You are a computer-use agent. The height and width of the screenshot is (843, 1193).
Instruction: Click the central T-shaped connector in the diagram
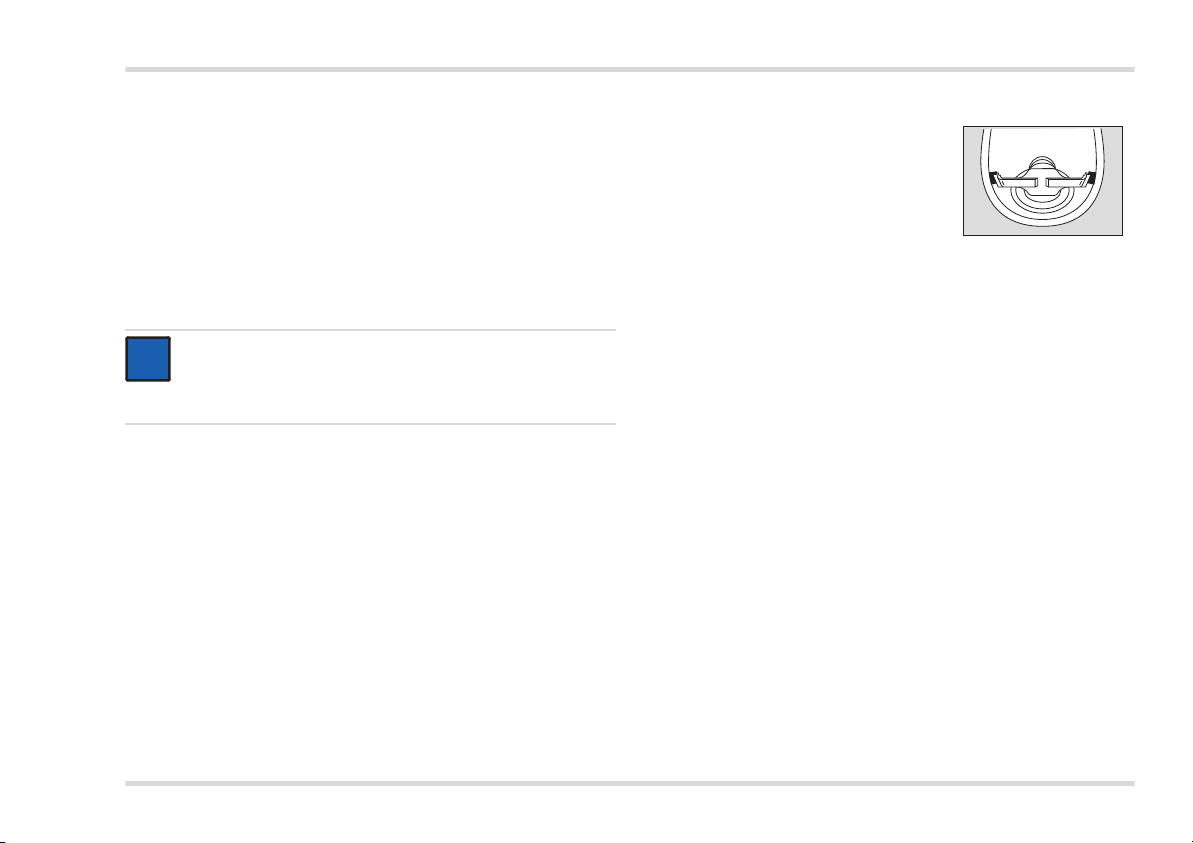[x=1042, y=182]
